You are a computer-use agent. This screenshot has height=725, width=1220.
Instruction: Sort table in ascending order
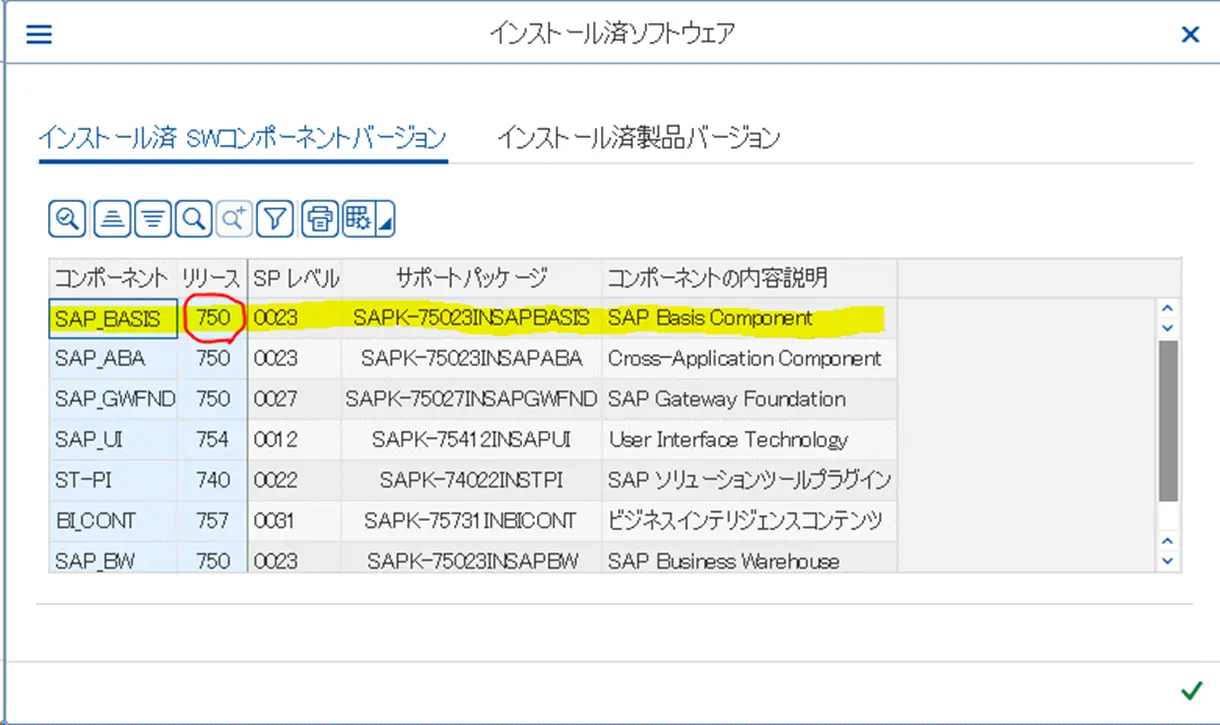[111, 218]
